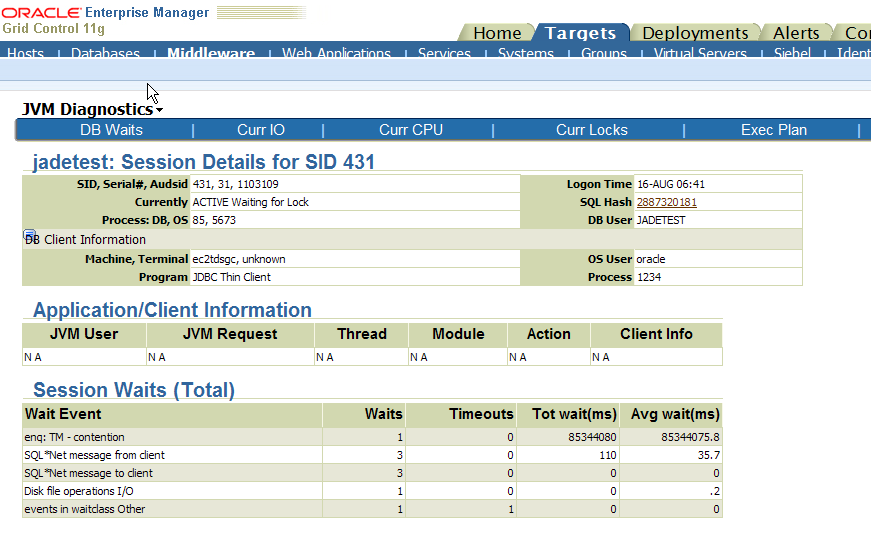Viewport: 871px width, 533px height.
Task: Open Siebel subtab
Action: point(792,53)
